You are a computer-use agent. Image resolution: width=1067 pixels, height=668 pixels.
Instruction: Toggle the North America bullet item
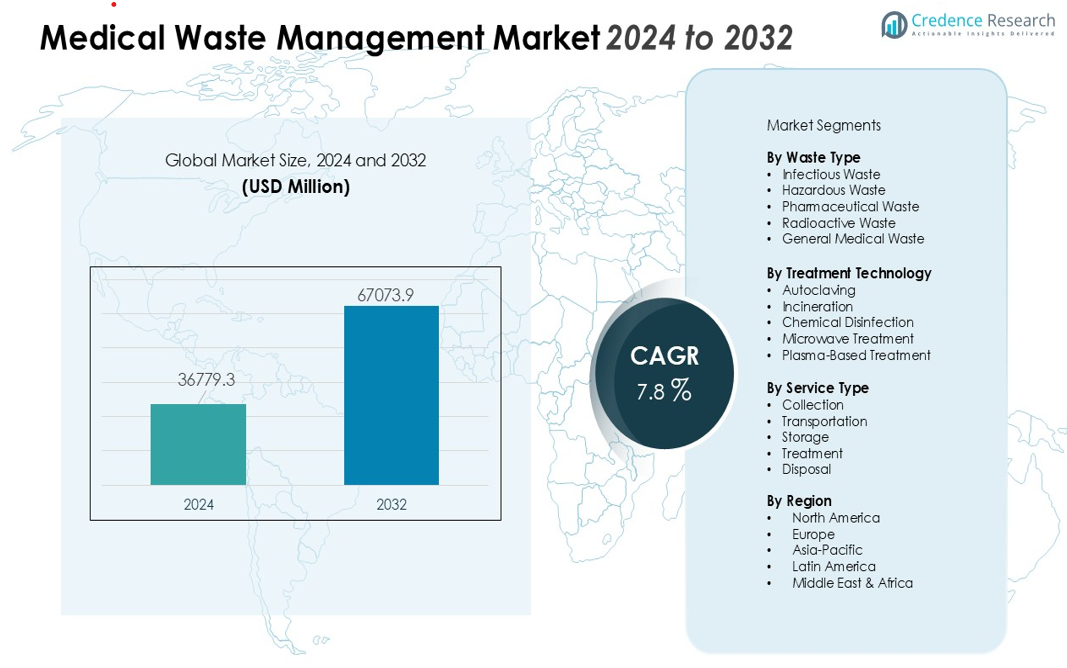(x=836, y=518)
